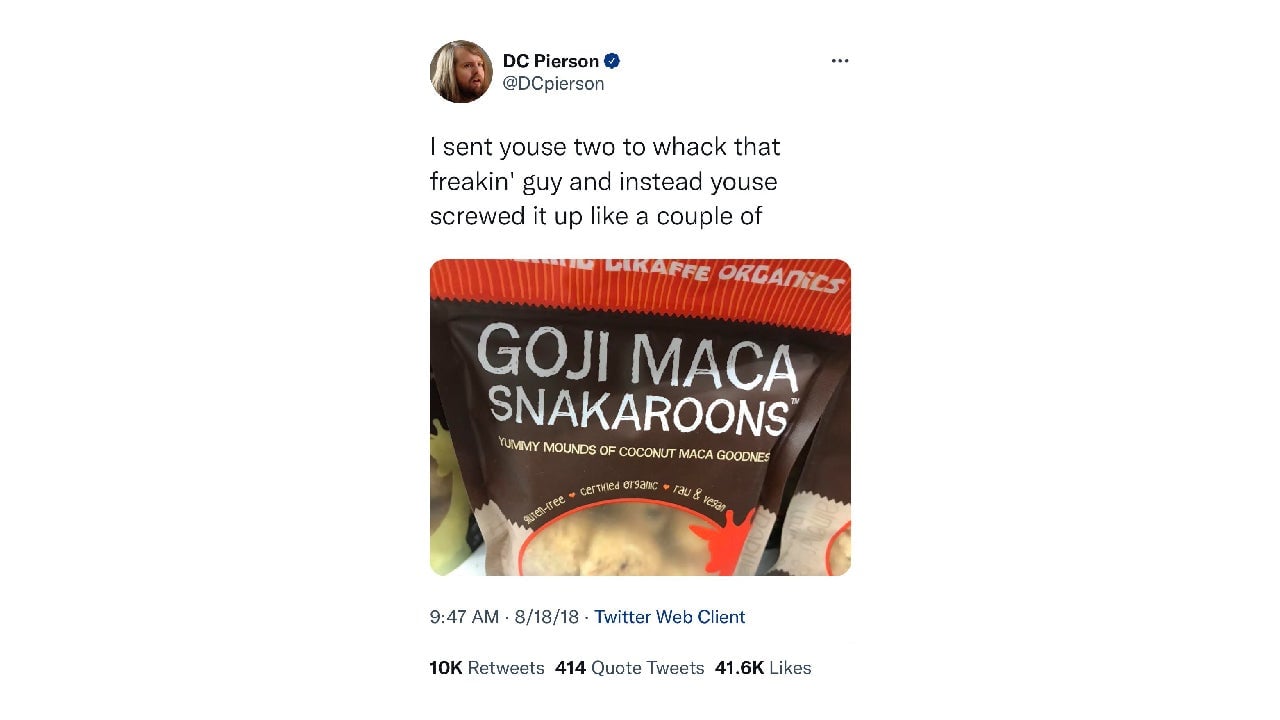Click the curved "certified organic" label text
The image size is (1280, 720).
pyautogui.click(x=618, y=488)
